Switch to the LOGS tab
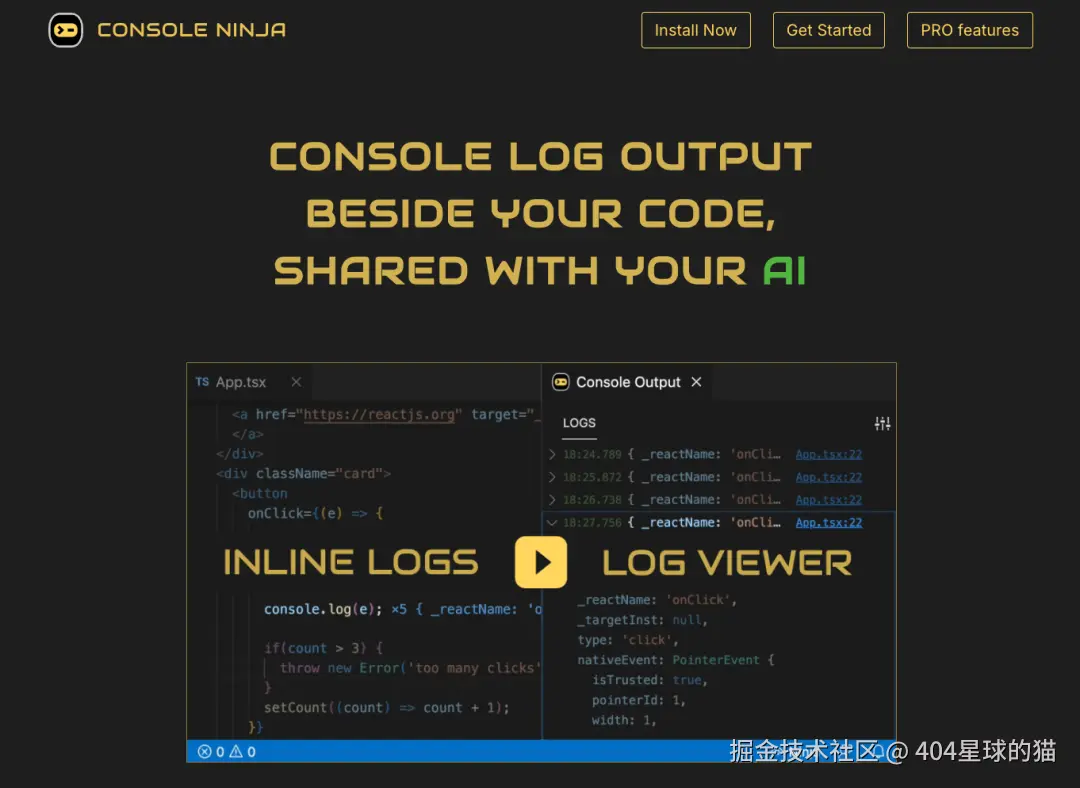Image resolution: width=1080 pixels, height=788 pixels. (579, 423)
